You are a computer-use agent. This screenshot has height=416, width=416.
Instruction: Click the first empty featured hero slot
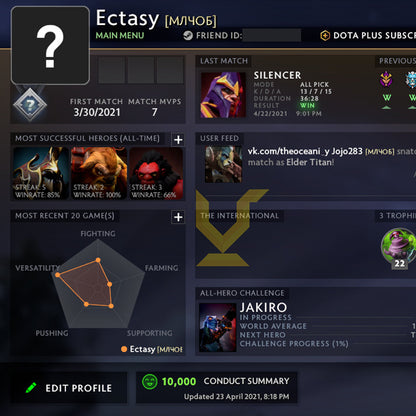click(111, 70)
